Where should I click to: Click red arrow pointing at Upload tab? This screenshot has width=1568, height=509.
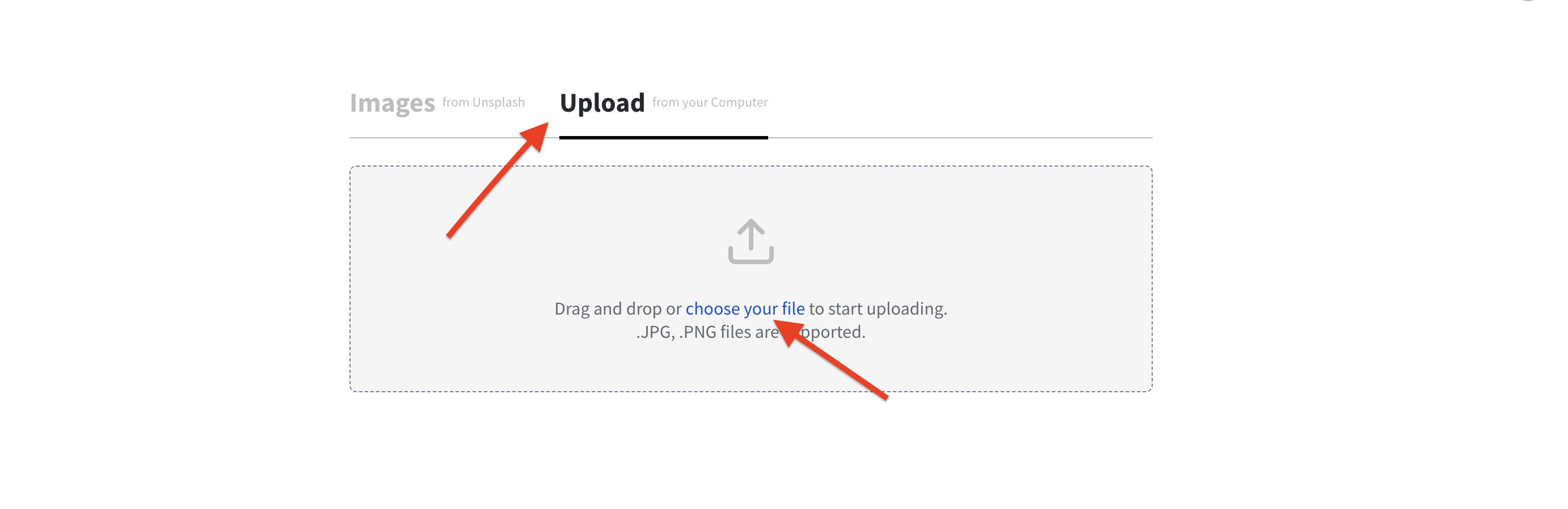point(498,180)
